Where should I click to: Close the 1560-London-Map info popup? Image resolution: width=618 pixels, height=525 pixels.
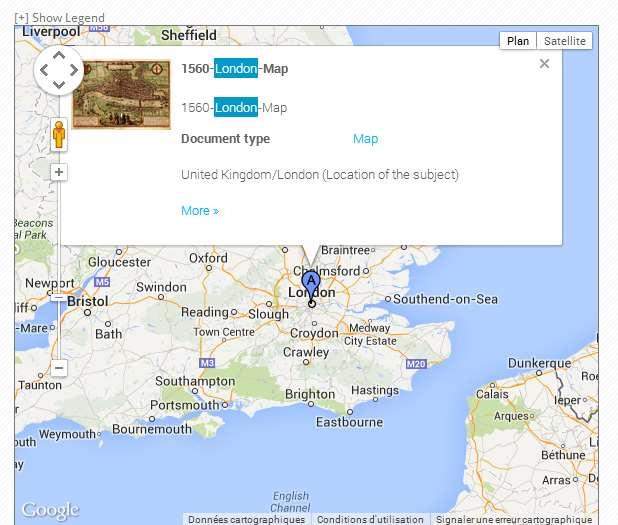tap(544, 63)
